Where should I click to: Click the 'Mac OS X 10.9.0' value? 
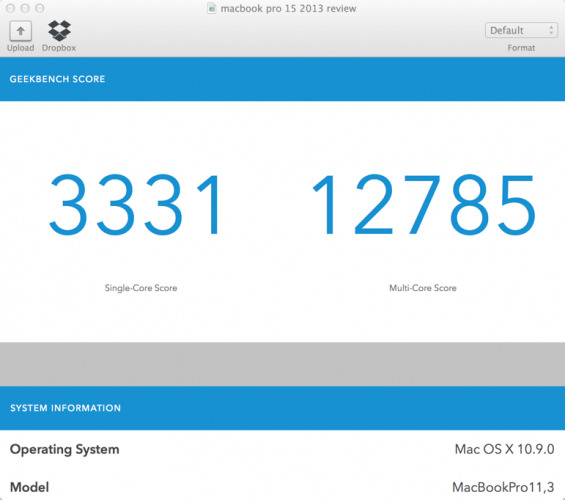click(x=504, y=449)
